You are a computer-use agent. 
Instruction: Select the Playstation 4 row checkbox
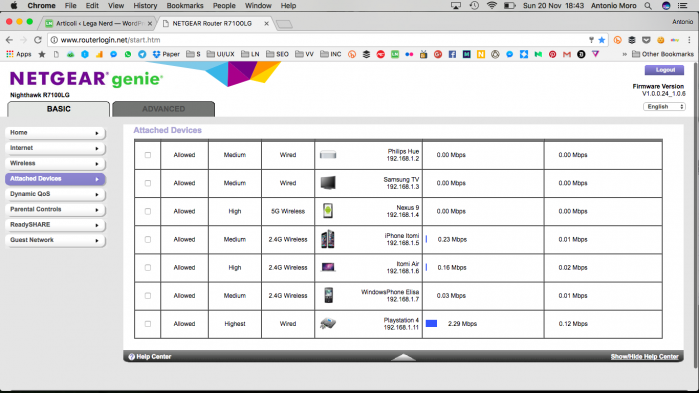[x=148, y=324]
